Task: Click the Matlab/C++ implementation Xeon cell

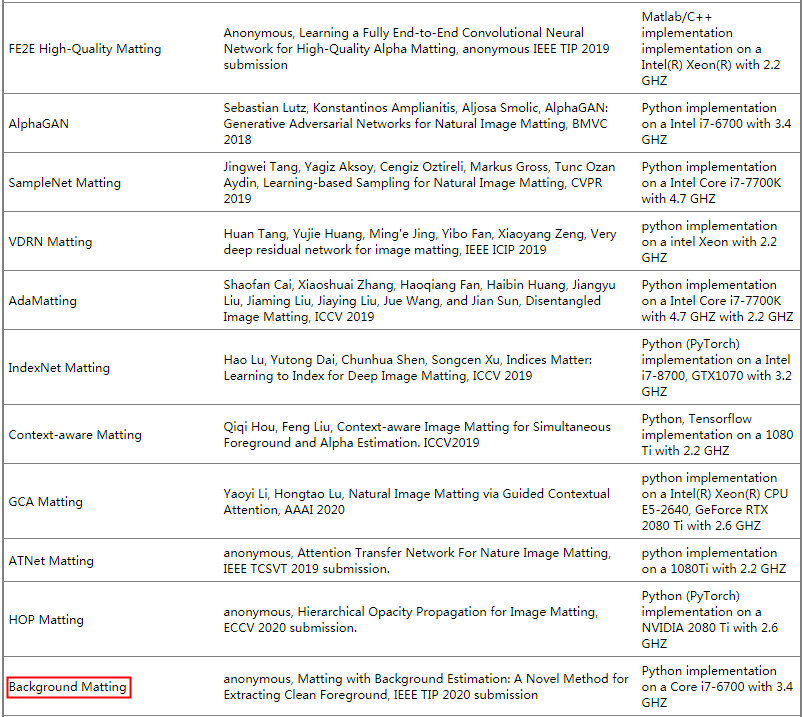Action: [x=711, y=49]
